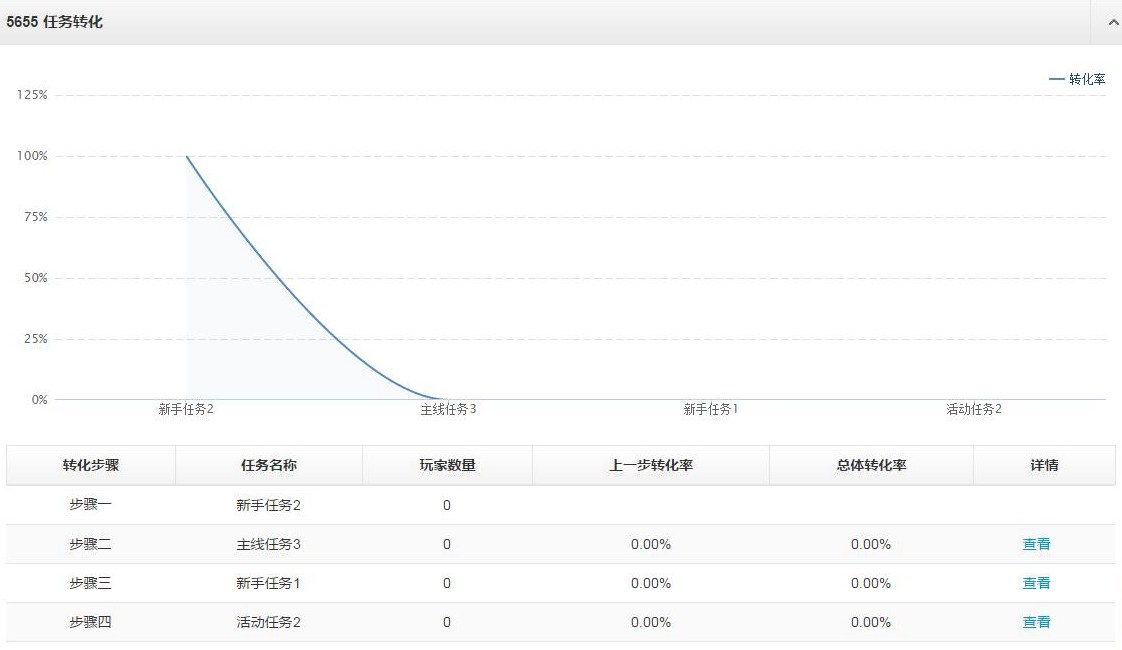
Task: Select the 转化步骤 column header
Action: coord(91,464)
